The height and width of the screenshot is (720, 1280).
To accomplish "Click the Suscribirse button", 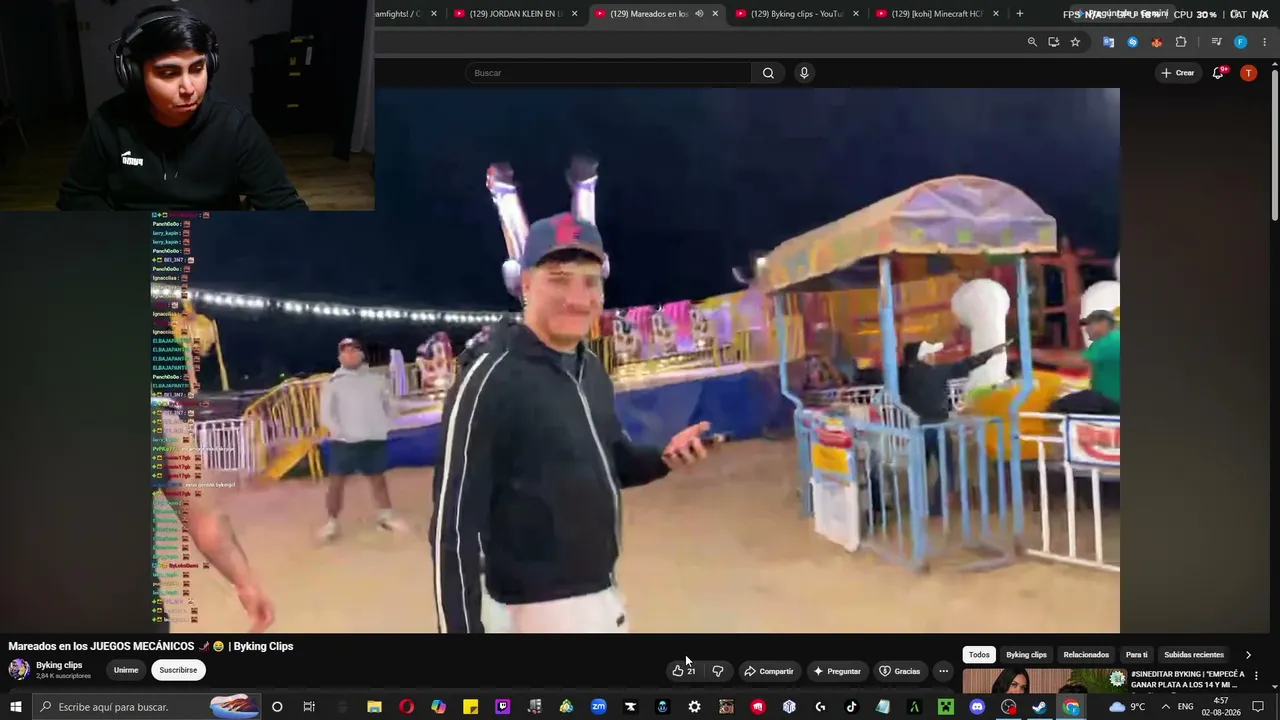I will click(178, 670).
